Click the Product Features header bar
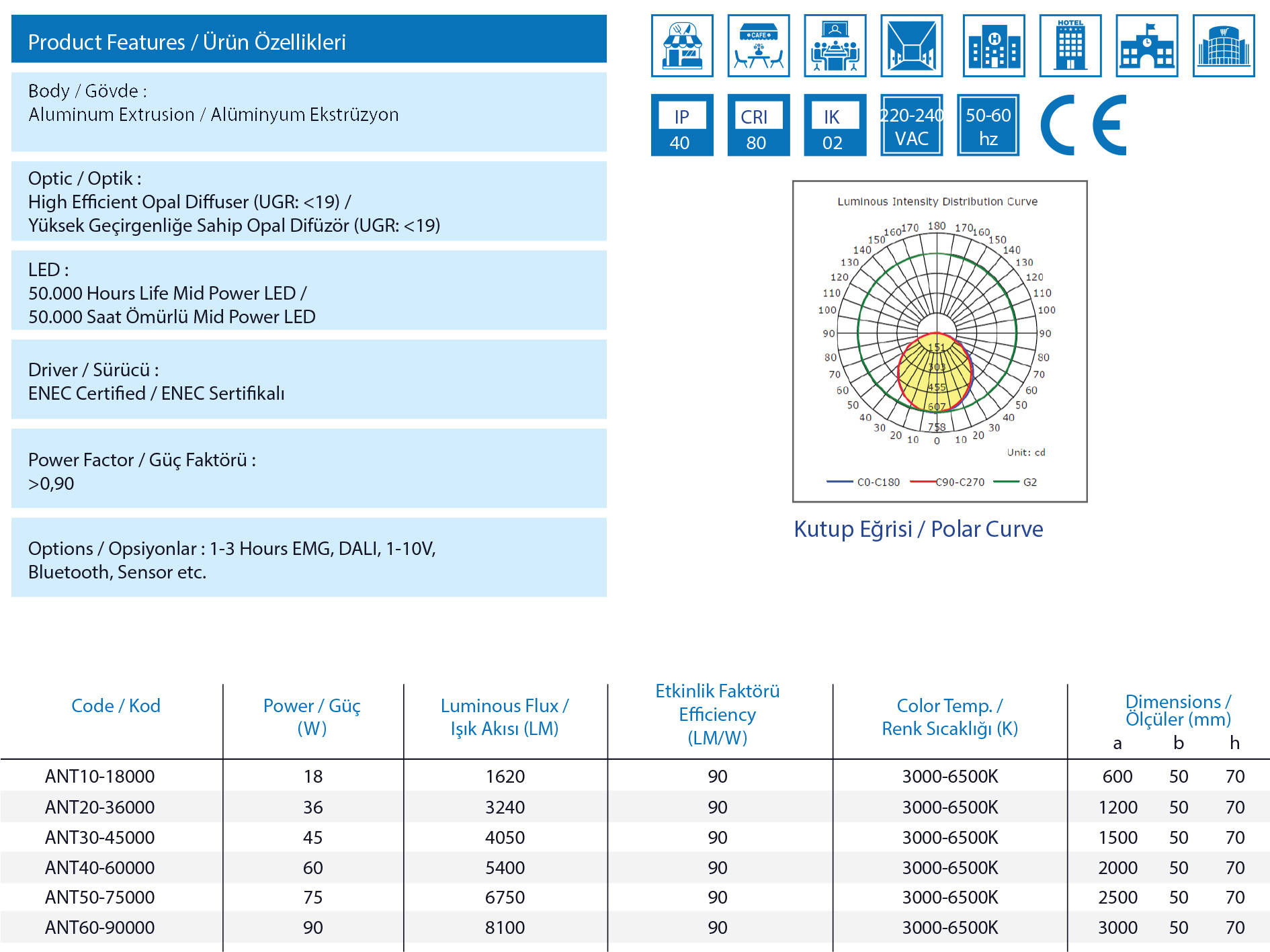The width and height of the screenshot is (1270, 952). point(309,42)
